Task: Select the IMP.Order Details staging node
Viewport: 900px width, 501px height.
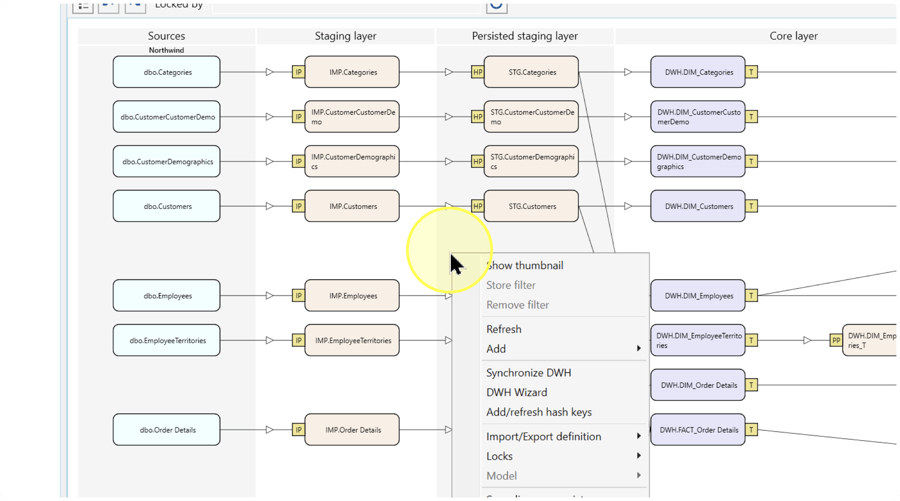Action: tap(352, 430)
